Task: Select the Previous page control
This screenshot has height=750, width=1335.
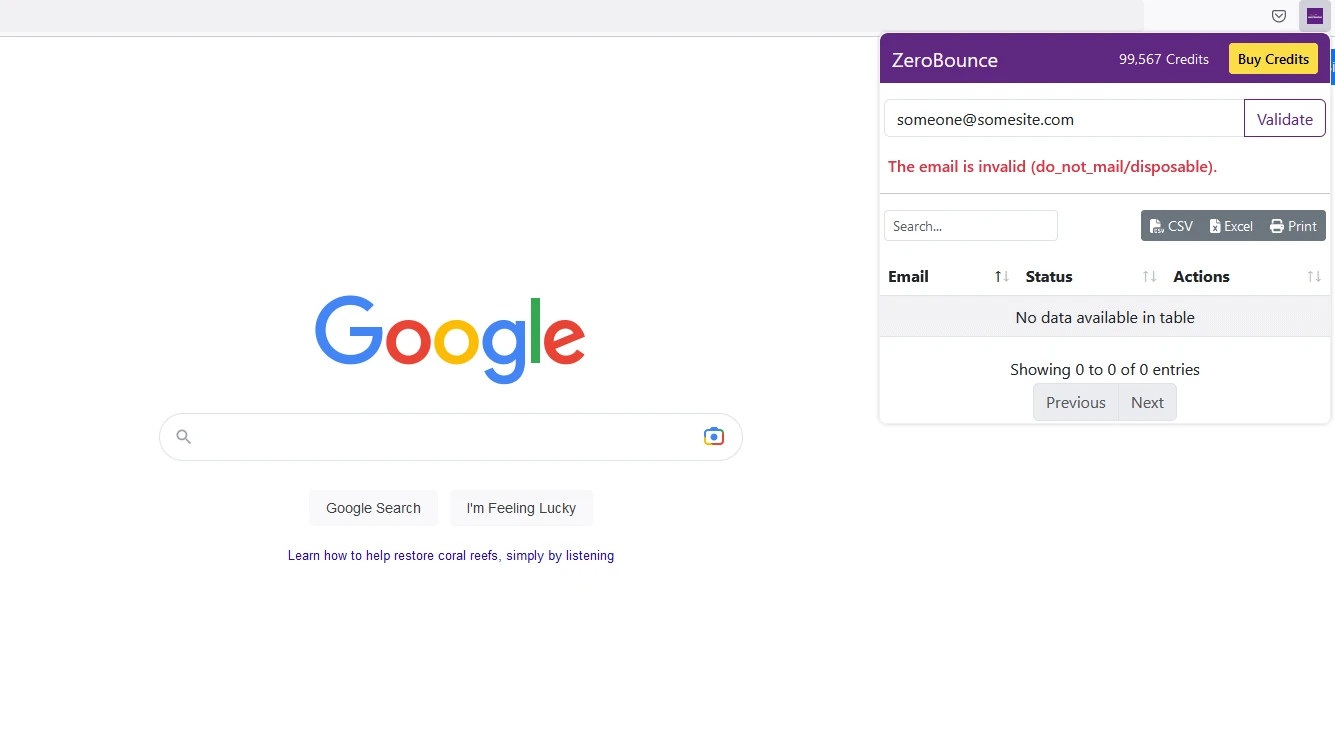Action: [1075, 402]
